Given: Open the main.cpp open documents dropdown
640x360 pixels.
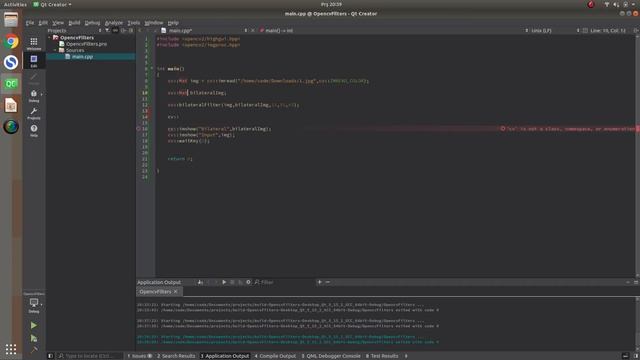Looking at the screenshot, I should (x=204, y=31).
